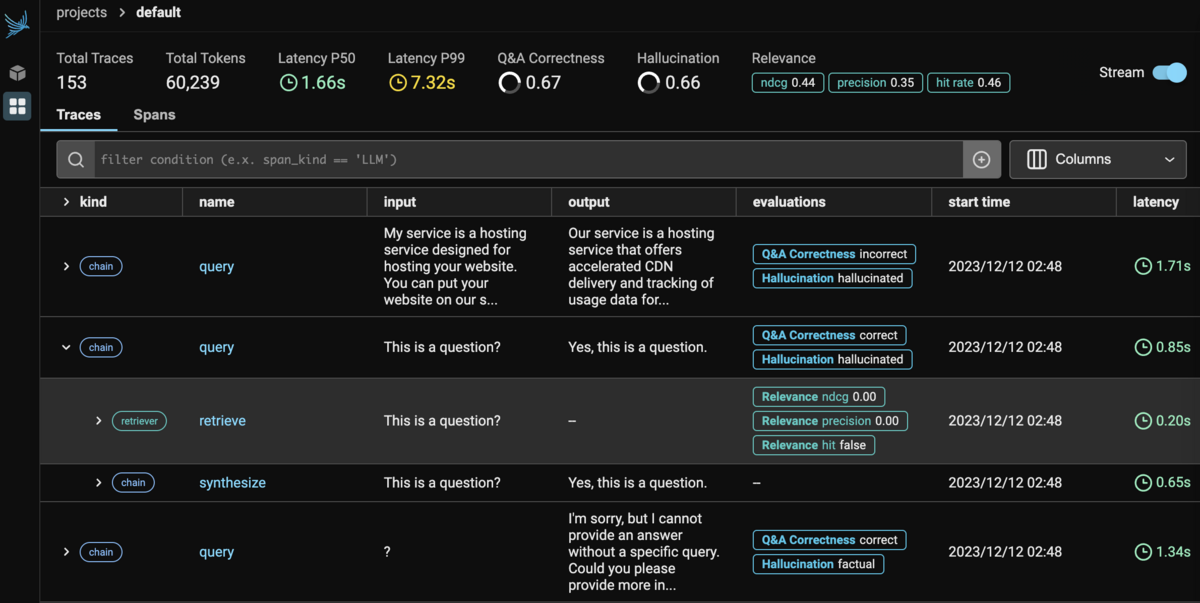The height and width of the screenshot is (603, 1200).
Task: Click the filter condition input field
Action: [528, 160]
